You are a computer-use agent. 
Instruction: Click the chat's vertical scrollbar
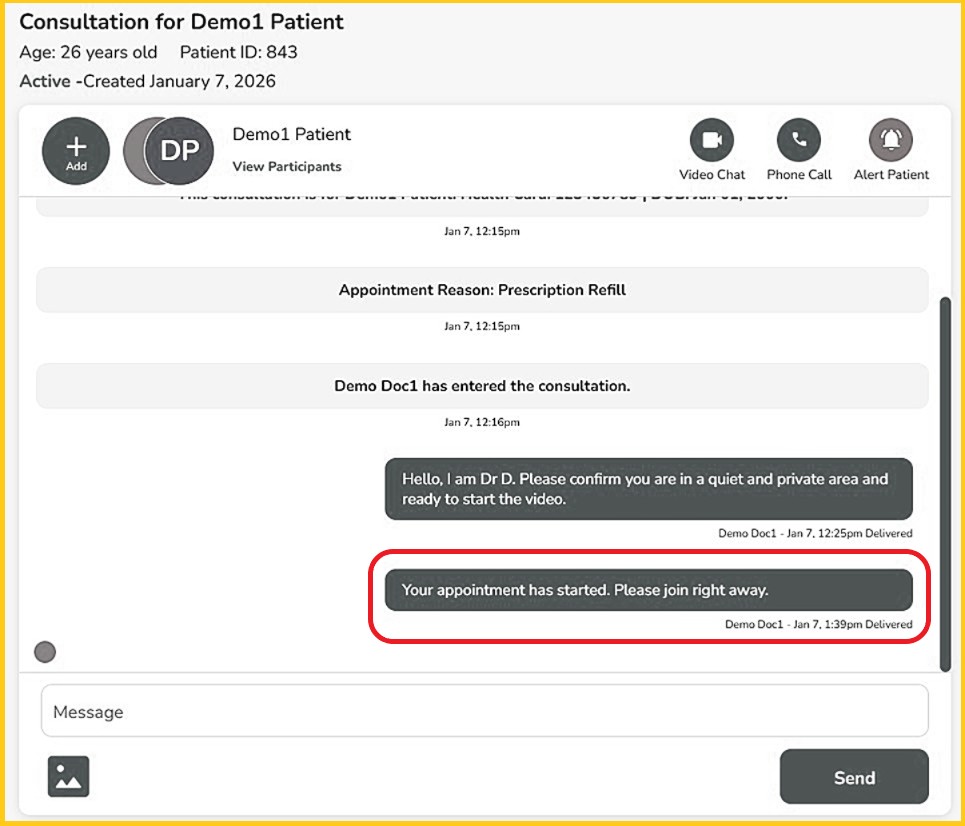coord(946,480)
